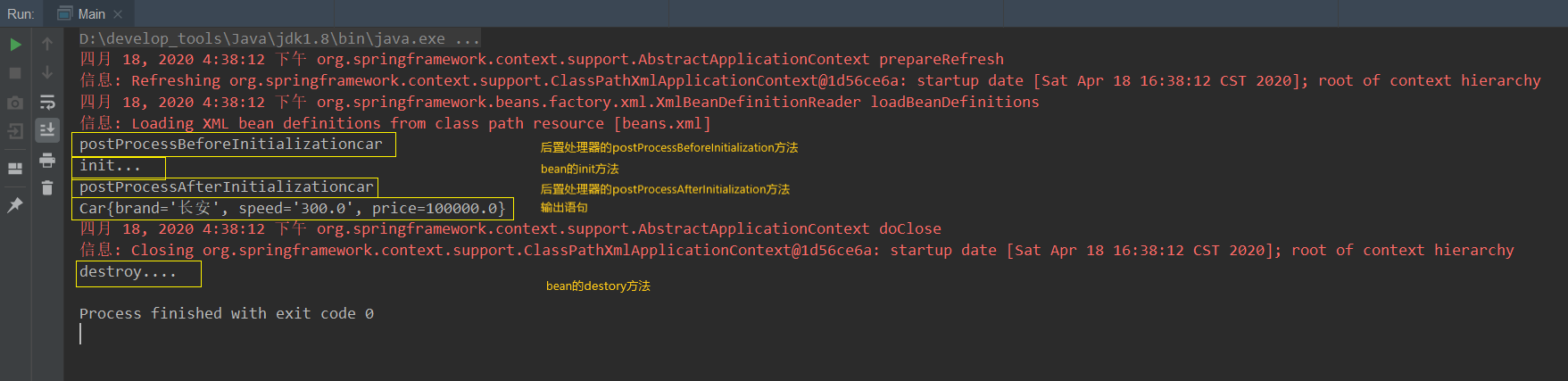The image size is (1568, 381).
Task: Click the Run panel label
Action: 21,14
